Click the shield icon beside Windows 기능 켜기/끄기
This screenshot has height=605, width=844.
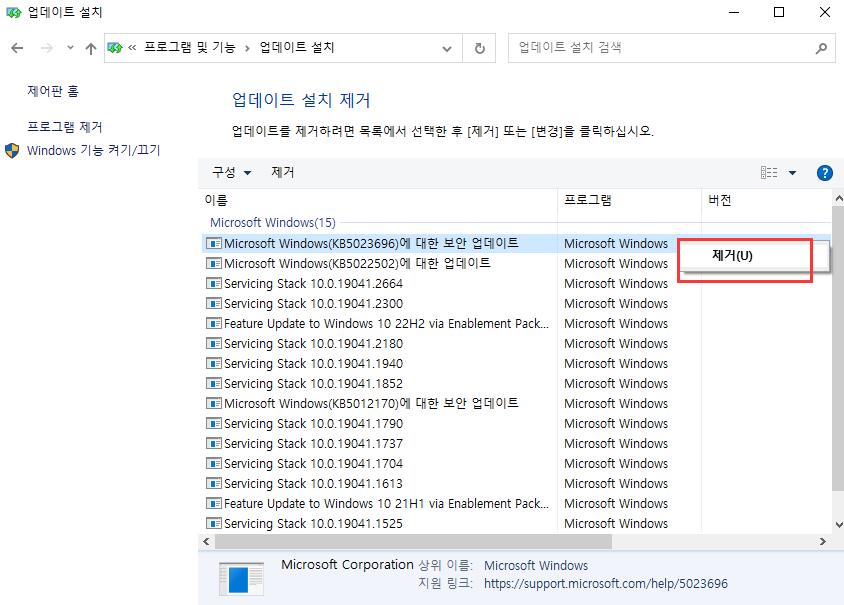[x=14, y=150]
